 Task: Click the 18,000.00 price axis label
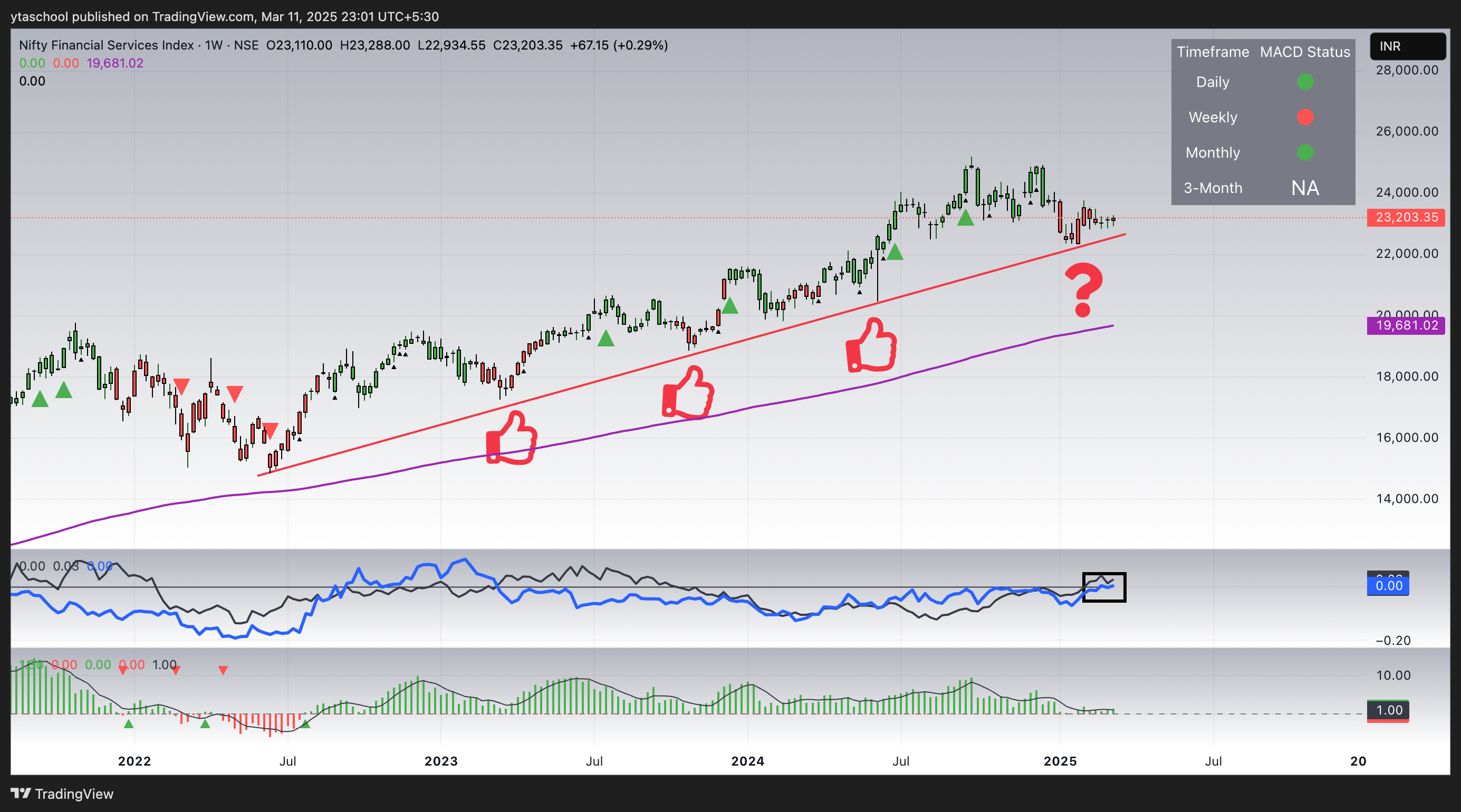pyautogui.click(x=1407, y=376)
